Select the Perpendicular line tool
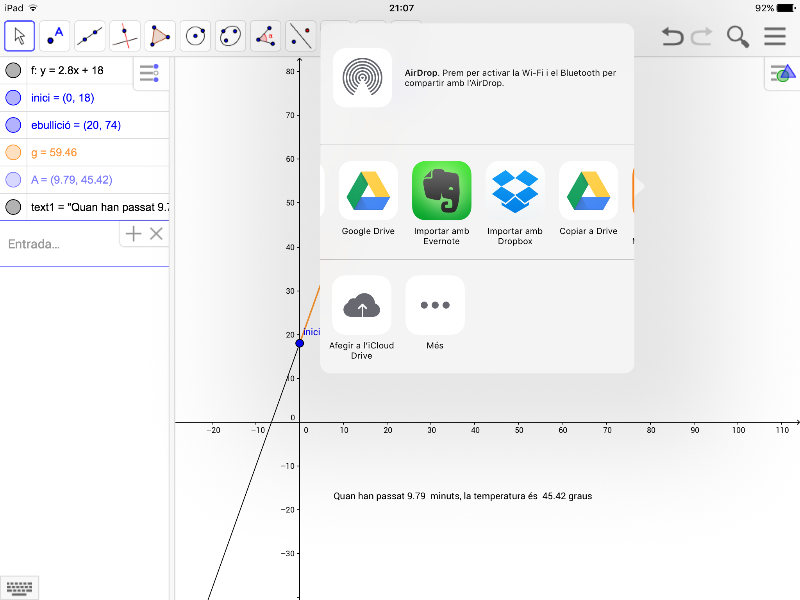 (125, 36)
